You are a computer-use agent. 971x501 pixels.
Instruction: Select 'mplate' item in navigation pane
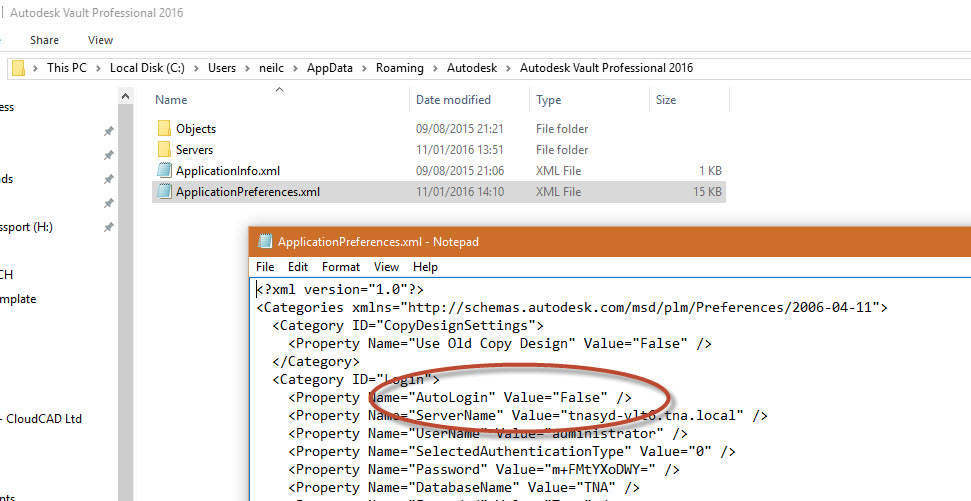pyautogui.click(x=18, y=298)
